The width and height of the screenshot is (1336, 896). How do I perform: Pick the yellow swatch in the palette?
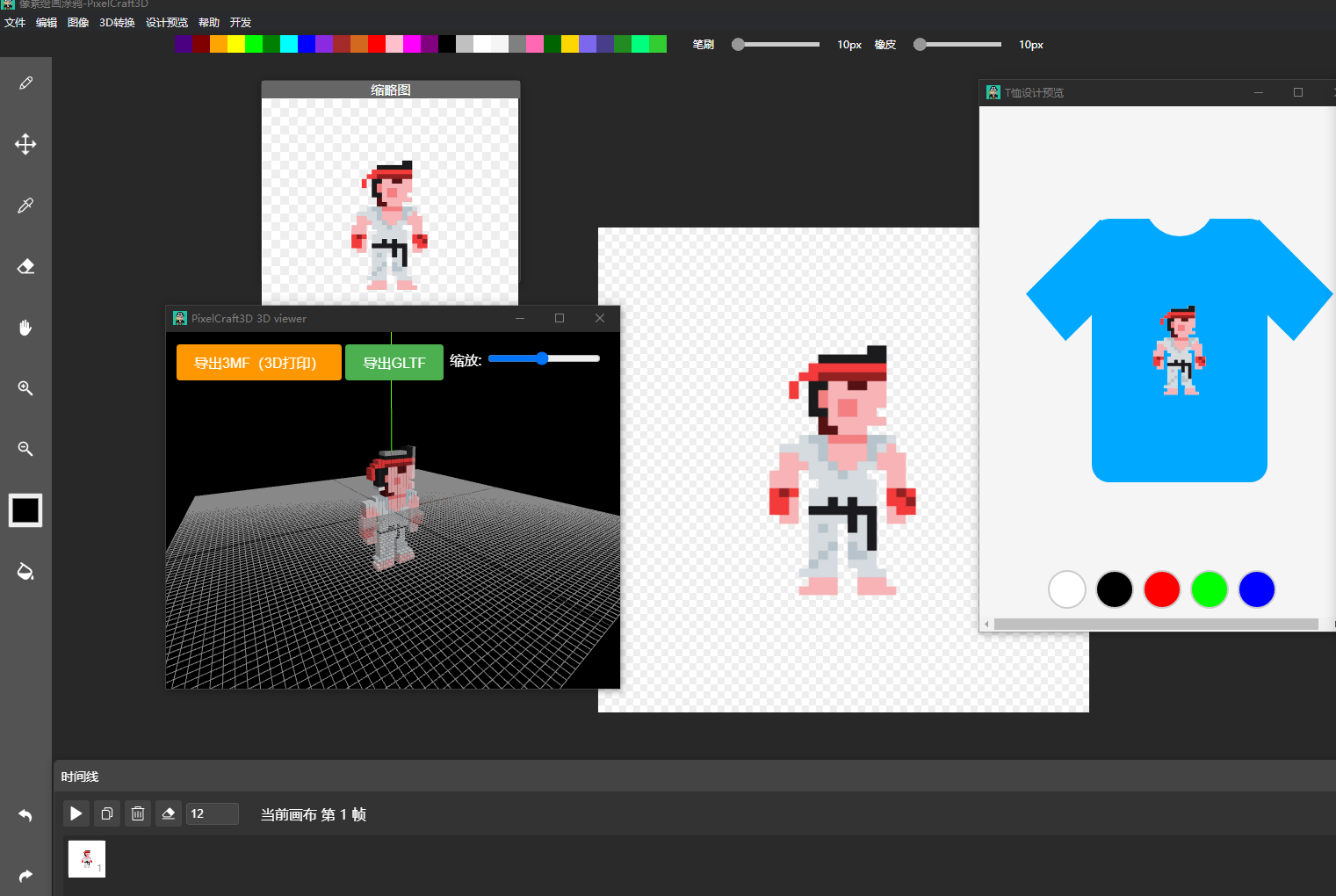pos(236,44)
